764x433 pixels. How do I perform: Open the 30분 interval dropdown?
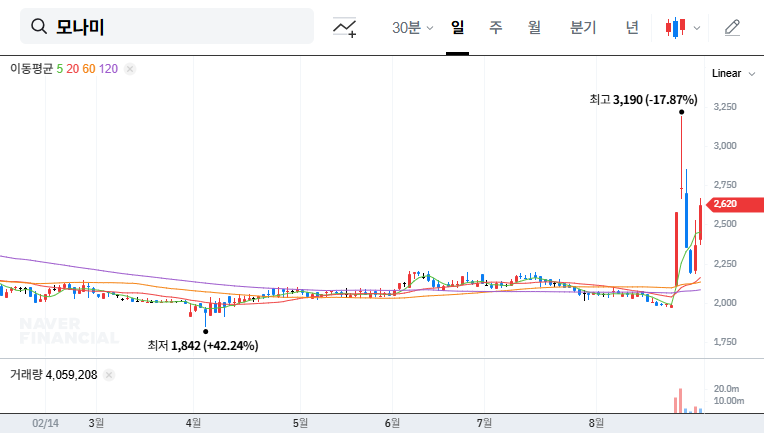point(412,28)
